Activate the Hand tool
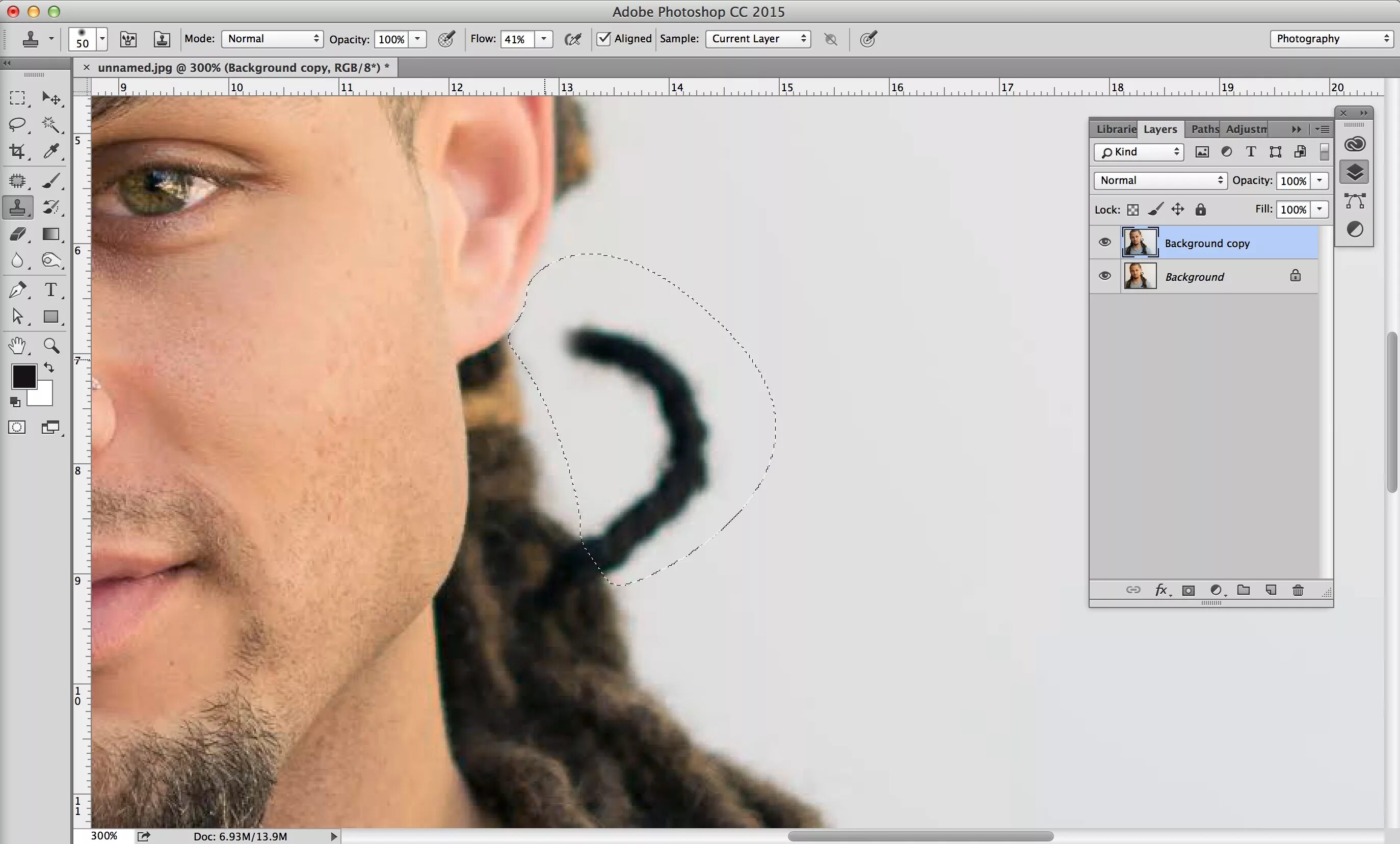This screenshot has height=844, width=1400. (x=18, y=346)
